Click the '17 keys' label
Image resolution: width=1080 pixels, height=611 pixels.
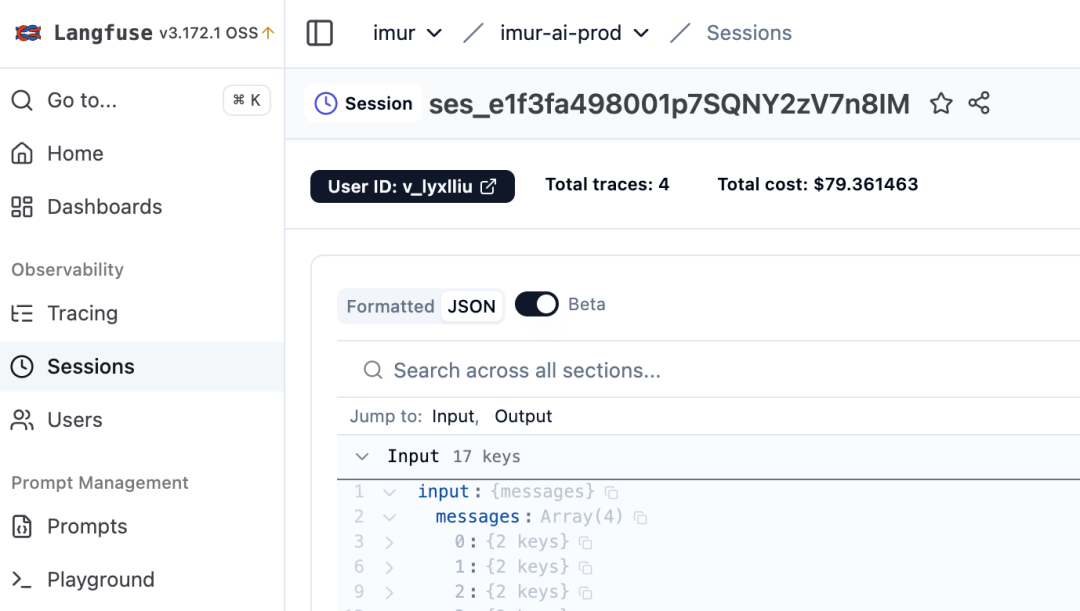click(x=486, y=456)
